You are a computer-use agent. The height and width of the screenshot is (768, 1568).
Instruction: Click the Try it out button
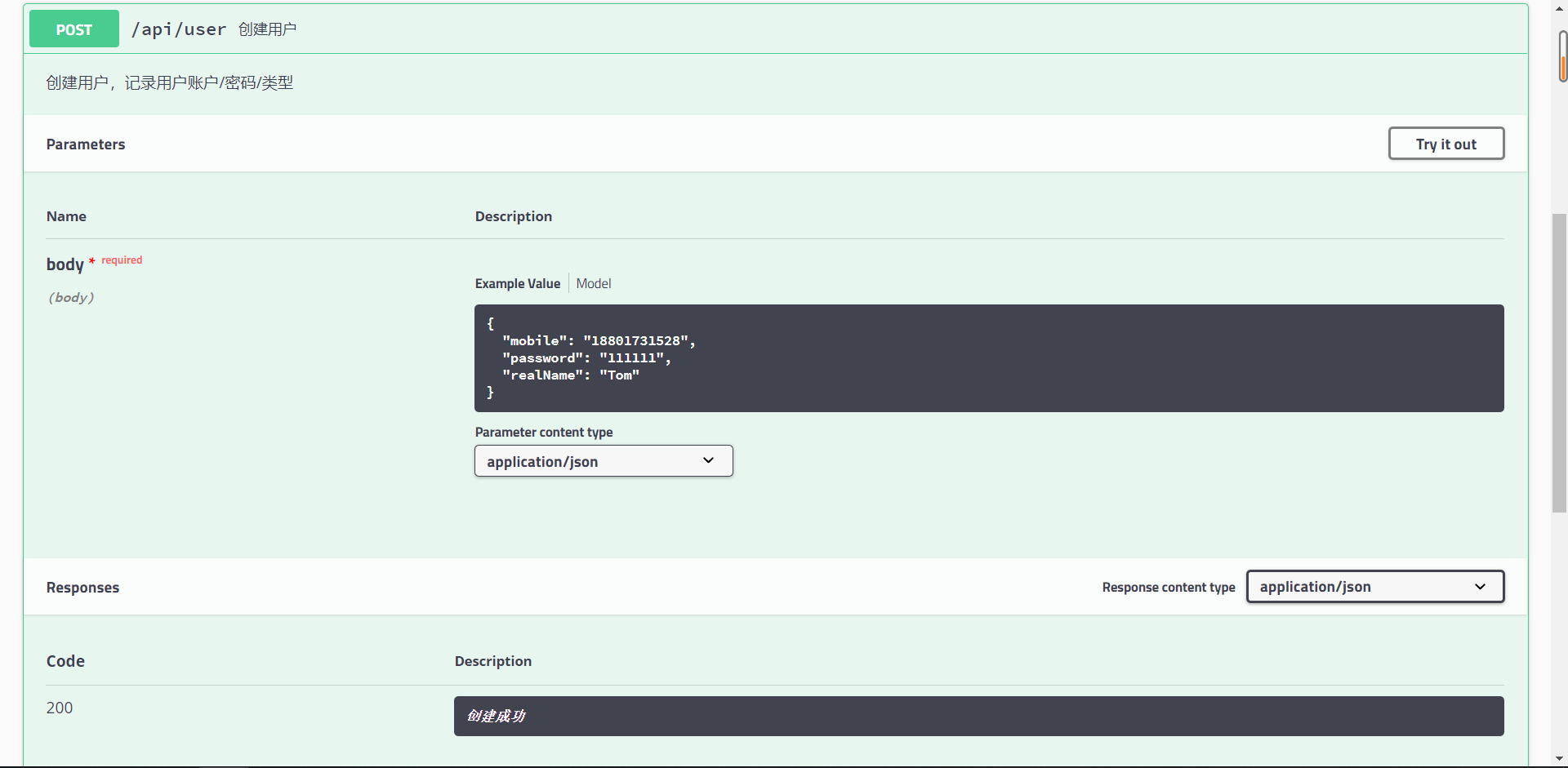point(1445,144)
